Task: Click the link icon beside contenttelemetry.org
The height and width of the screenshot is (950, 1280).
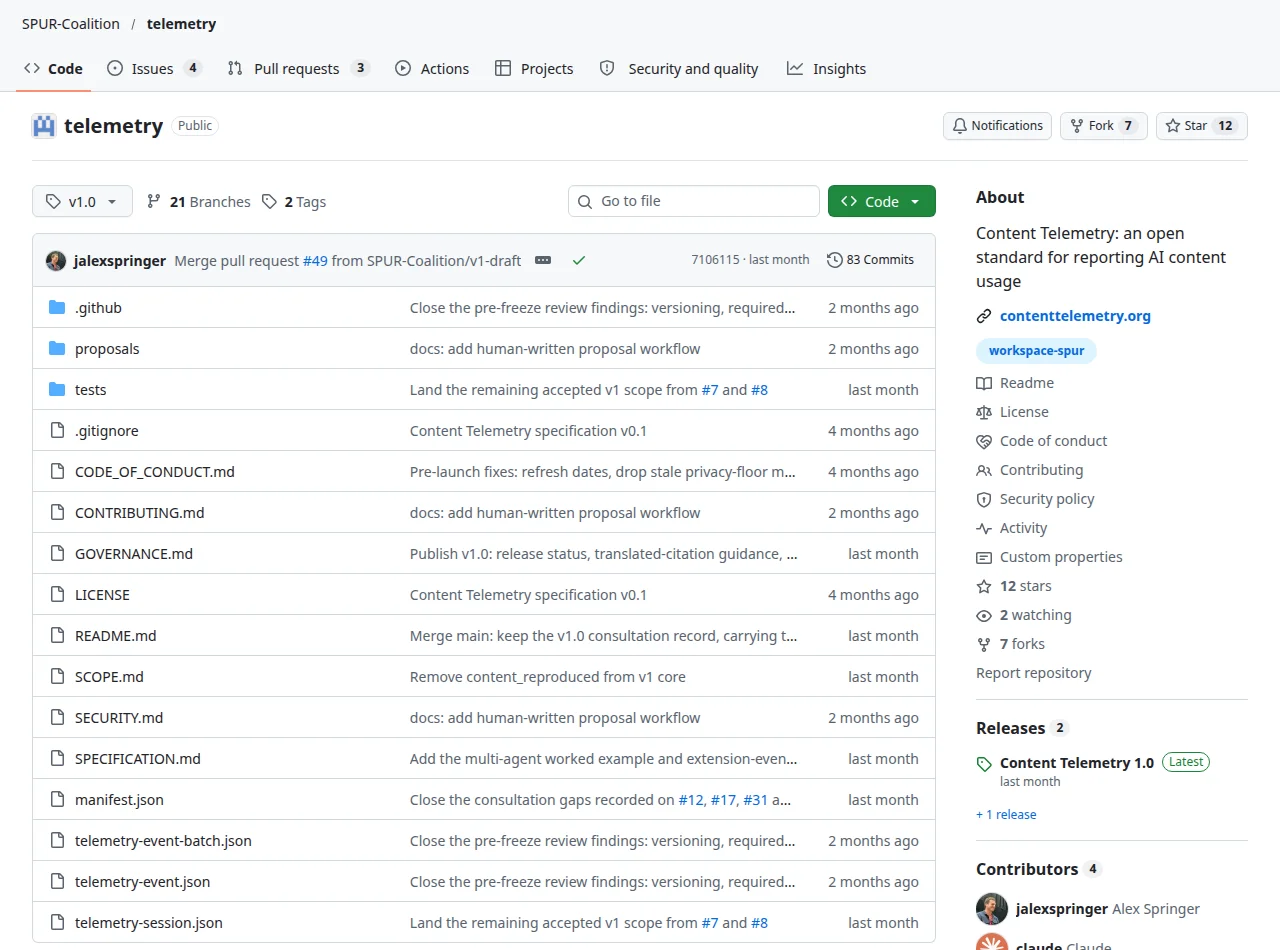Action: click(984, 316)
